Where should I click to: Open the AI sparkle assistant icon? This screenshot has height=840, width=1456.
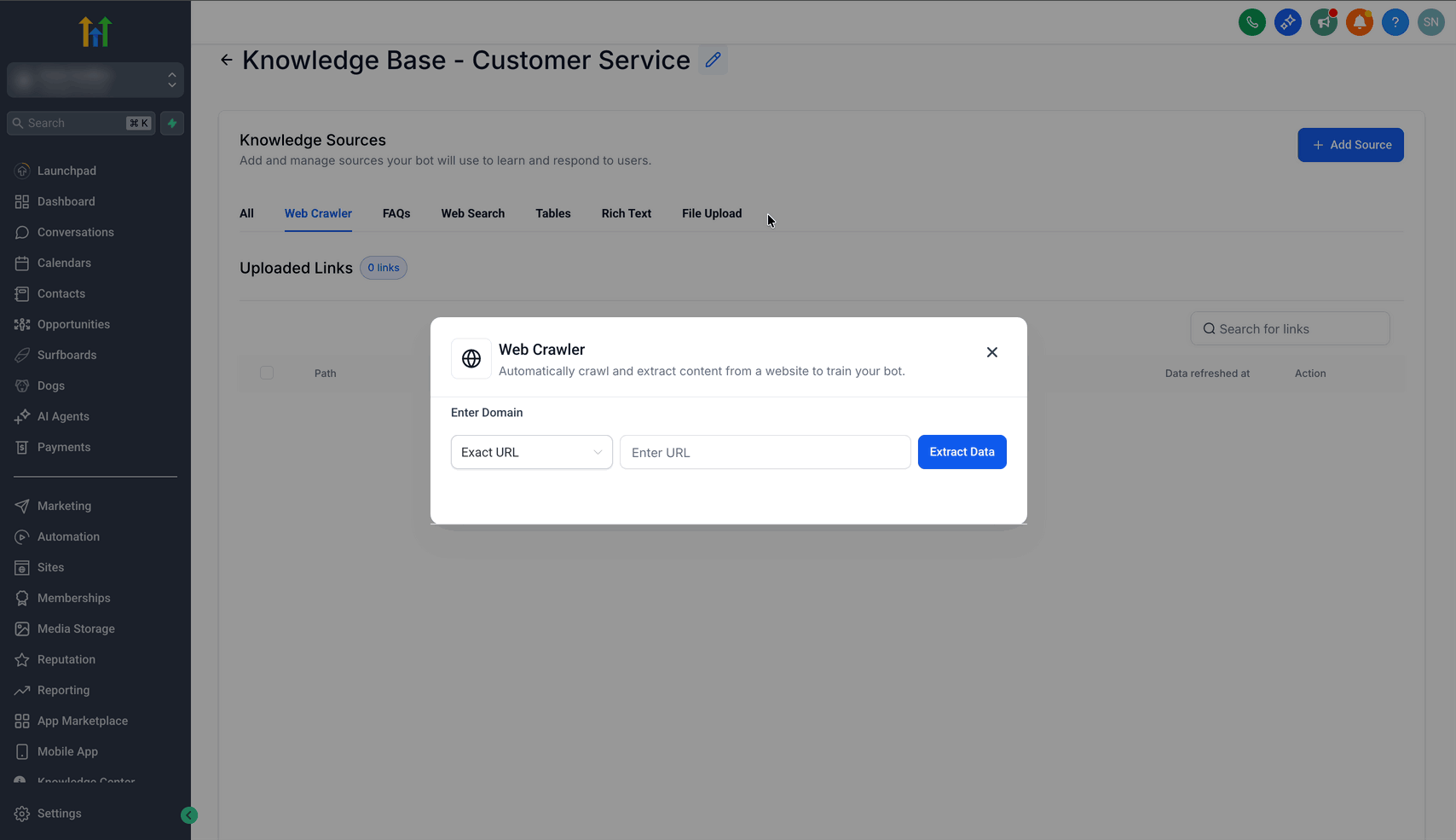coord(1287,22)
